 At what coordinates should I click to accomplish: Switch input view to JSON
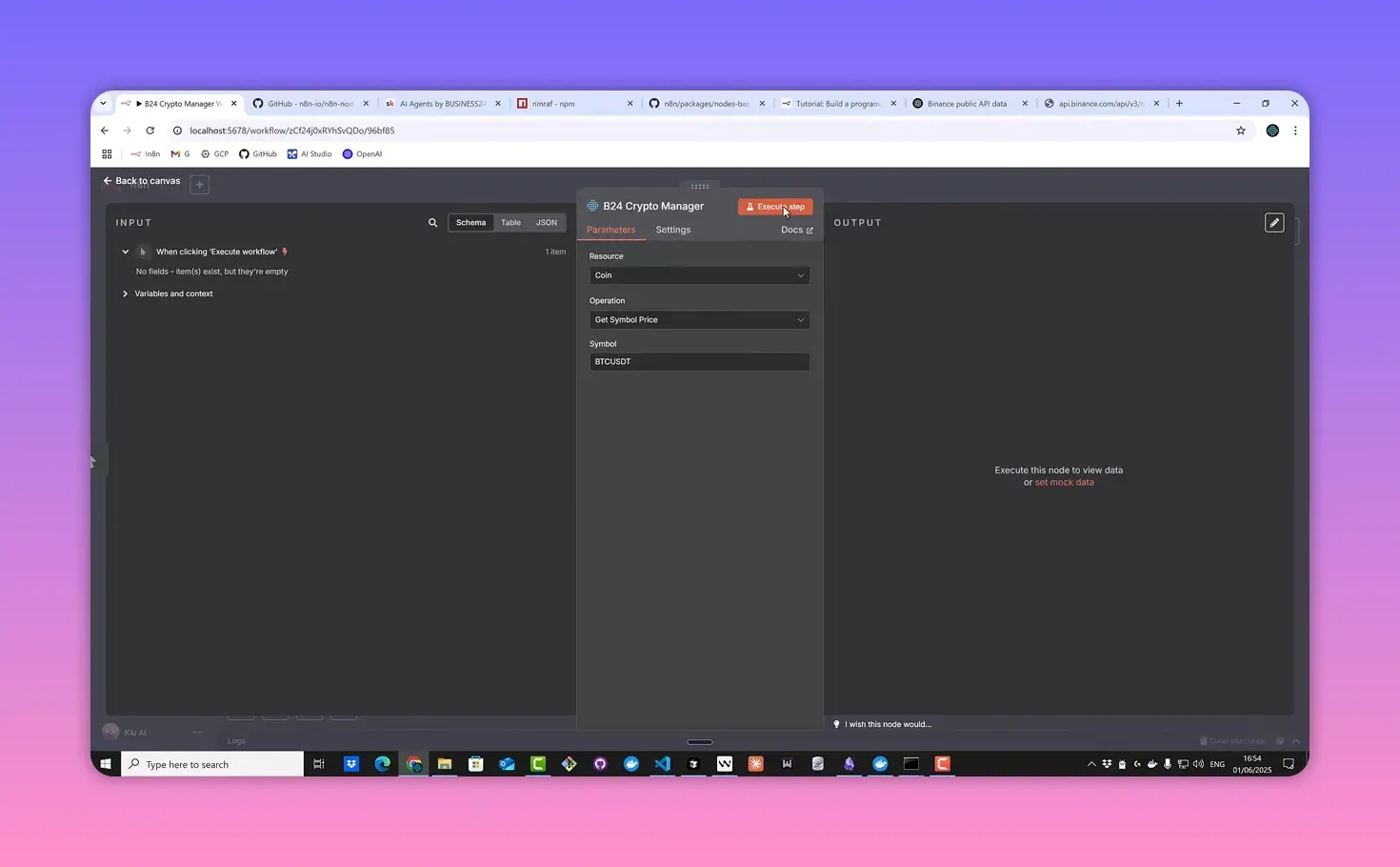coord(546,222)
